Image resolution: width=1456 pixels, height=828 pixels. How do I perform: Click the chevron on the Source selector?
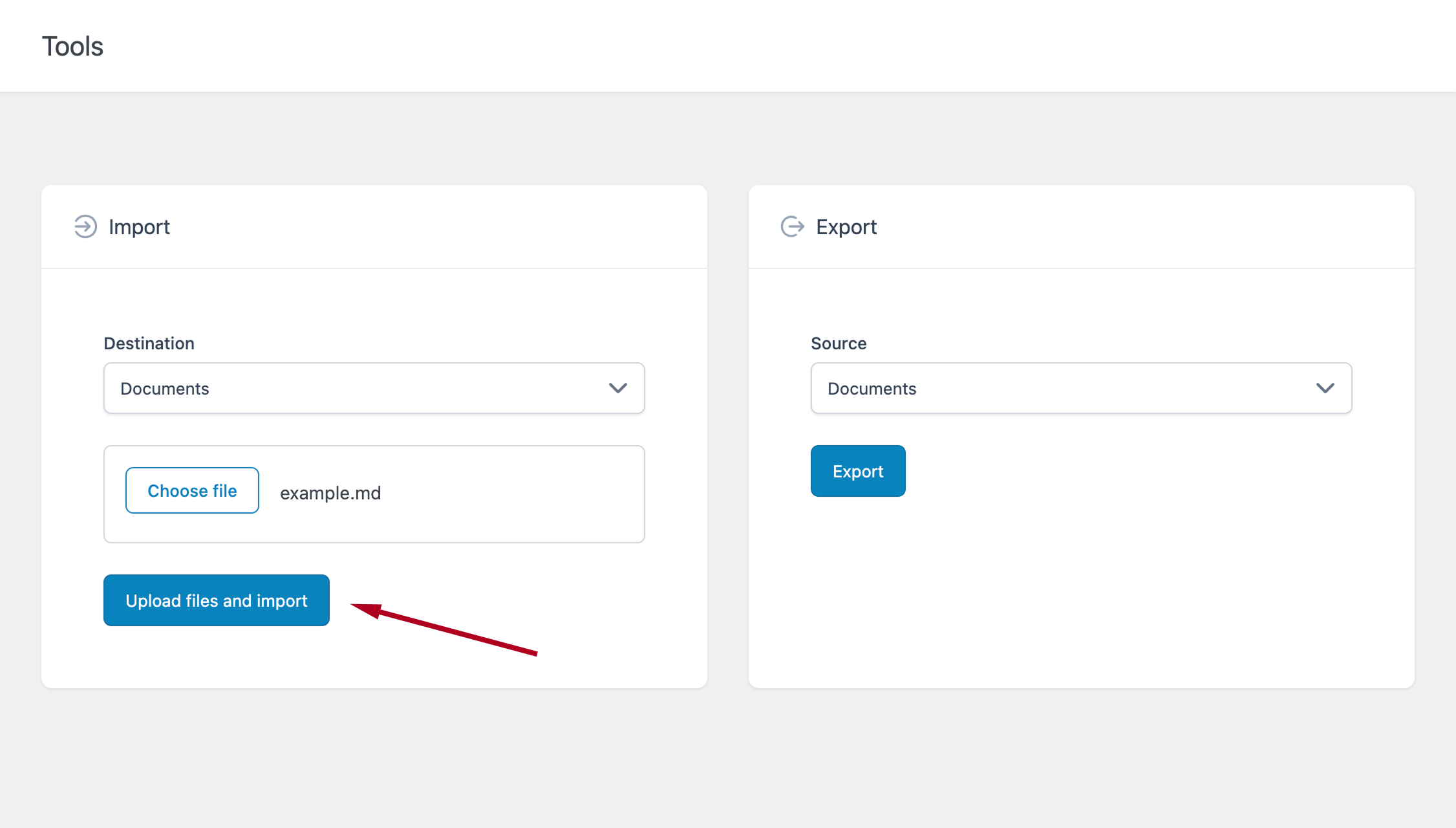(x=1326, y=388)
